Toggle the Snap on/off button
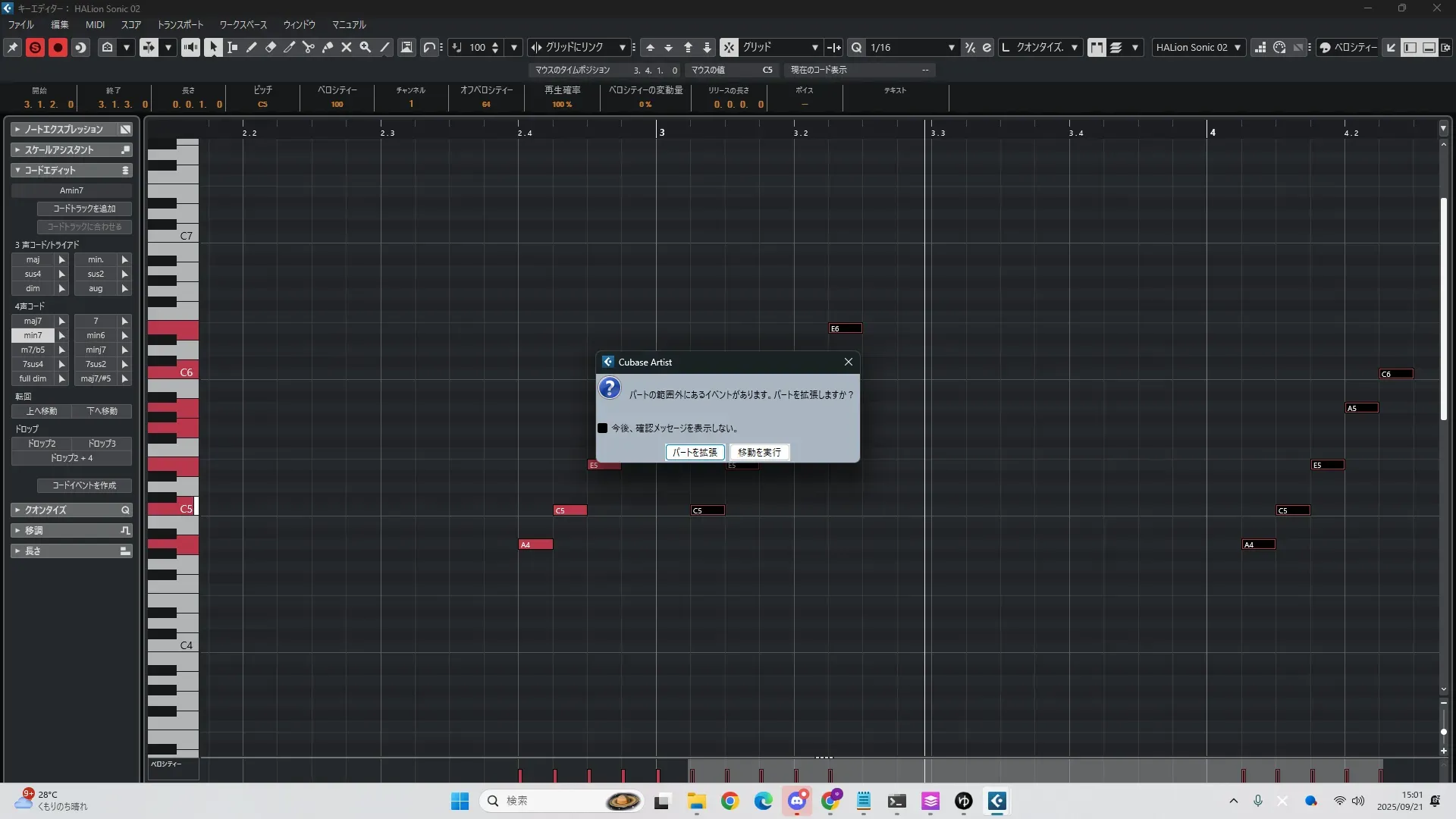This screenshot has width=1456, height=819. click(x=729, y=47)
